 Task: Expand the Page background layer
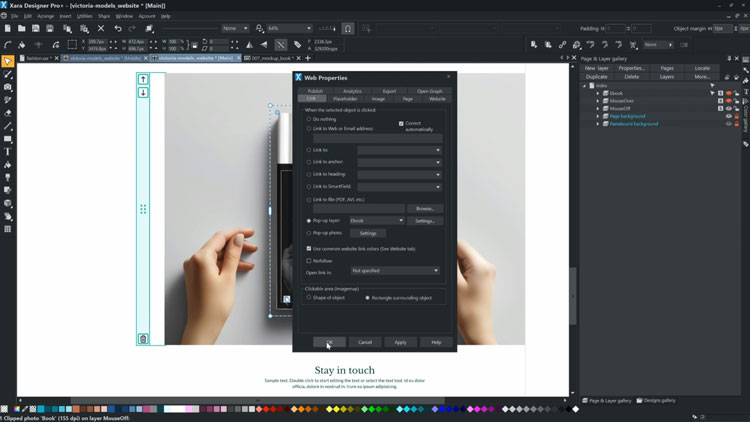tap(597, 116)
